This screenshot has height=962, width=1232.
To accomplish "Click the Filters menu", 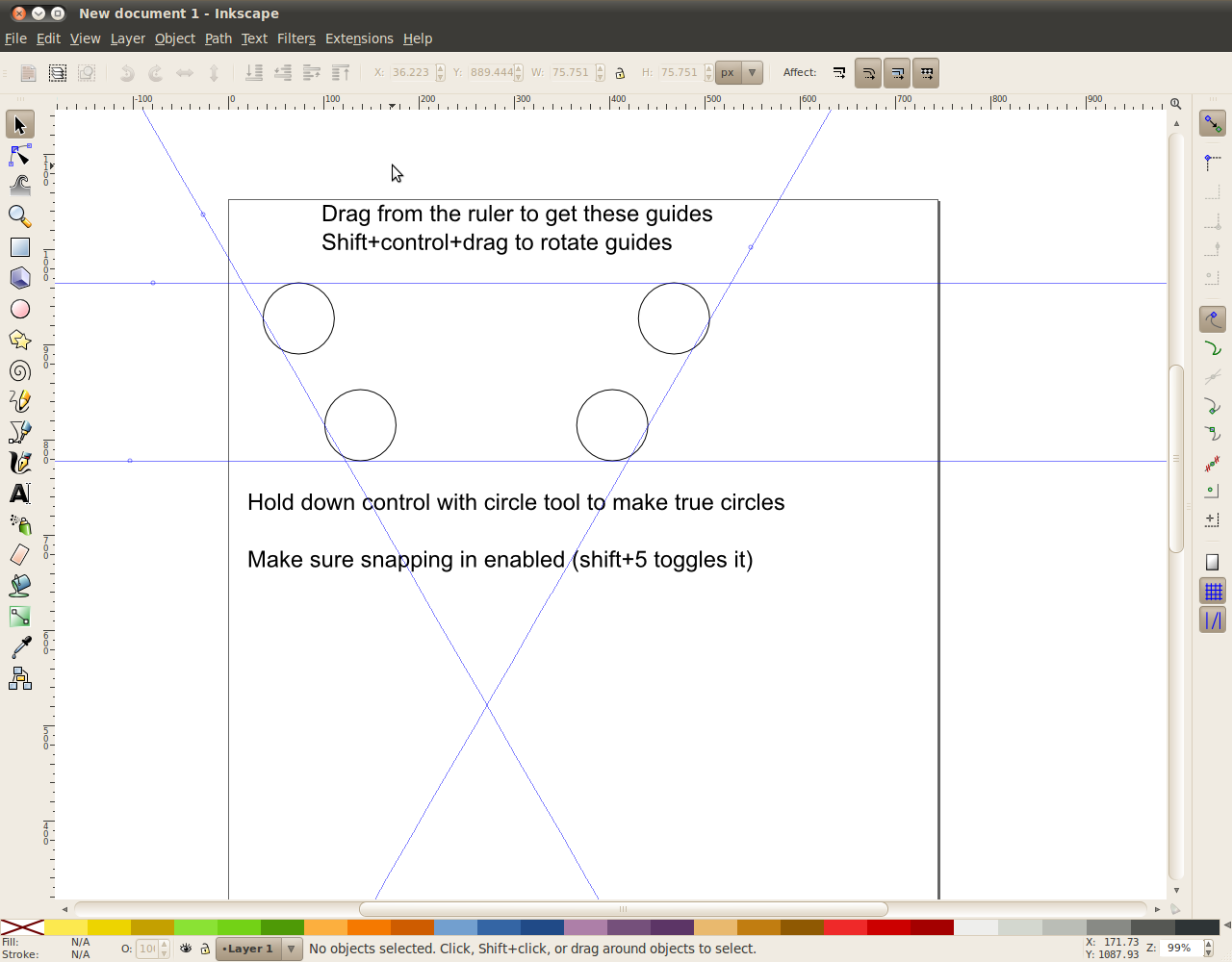I will 295,38.
